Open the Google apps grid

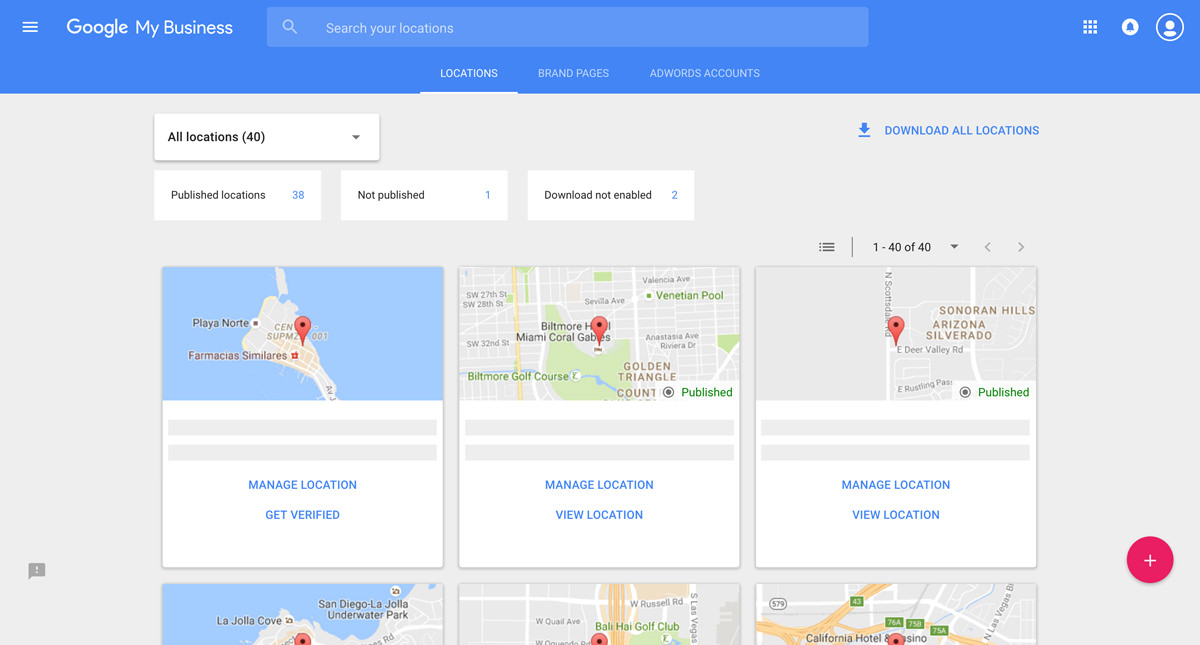pyautogui.click(x=1090, y=27)
